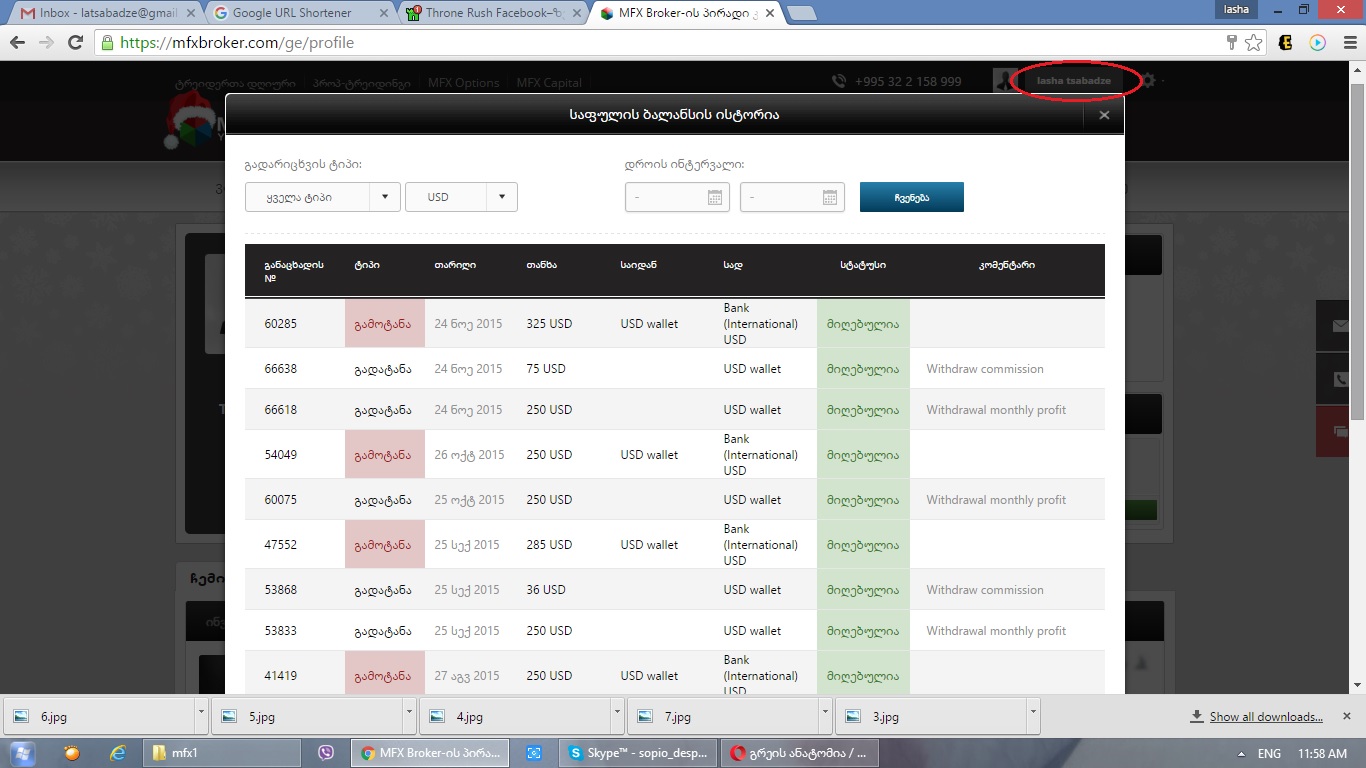1366x768 pixels.
Task: Open the mfx1 folder on the taskbar
Action: (221, 753)
